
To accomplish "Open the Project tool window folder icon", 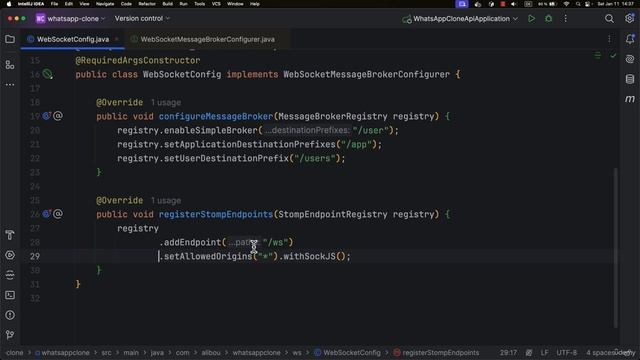I will [x=10, y=39].
